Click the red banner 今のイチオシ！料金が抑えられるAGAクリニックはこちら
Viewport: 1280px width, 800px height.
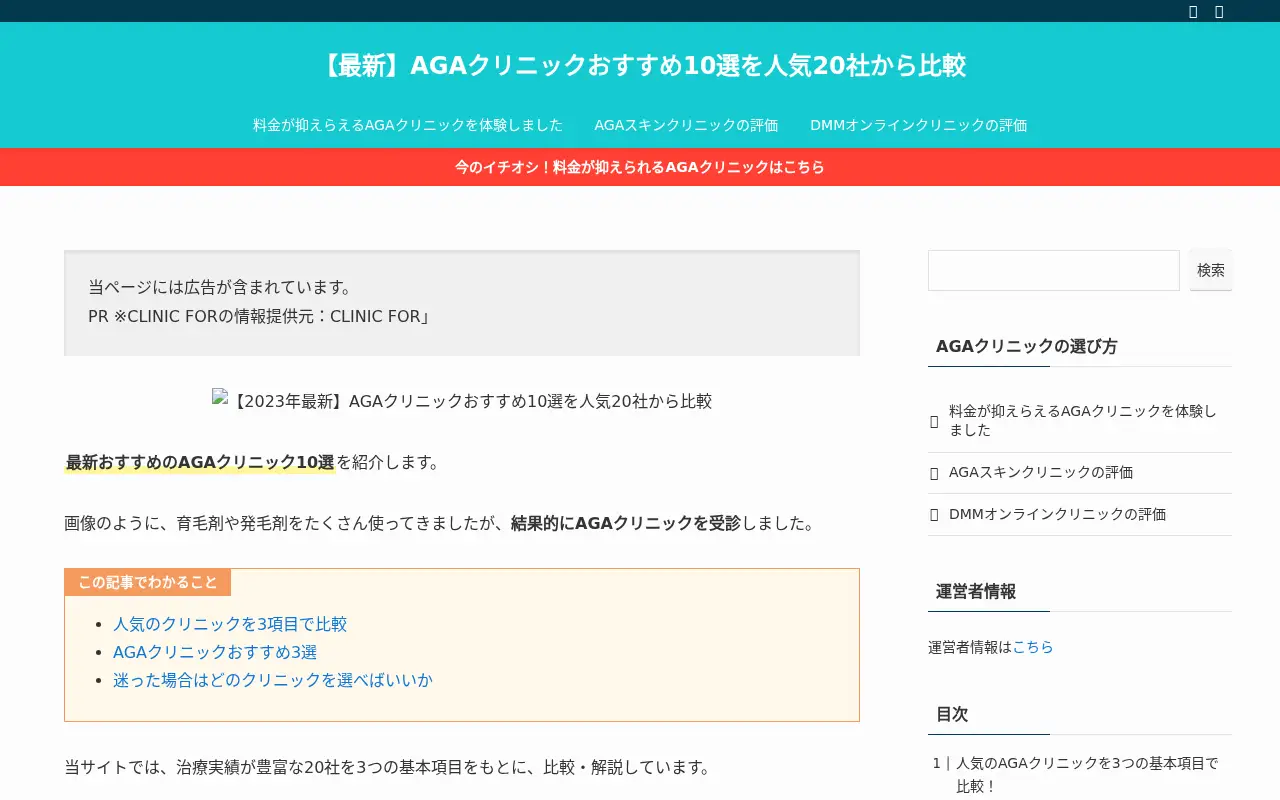click(640, 167)
